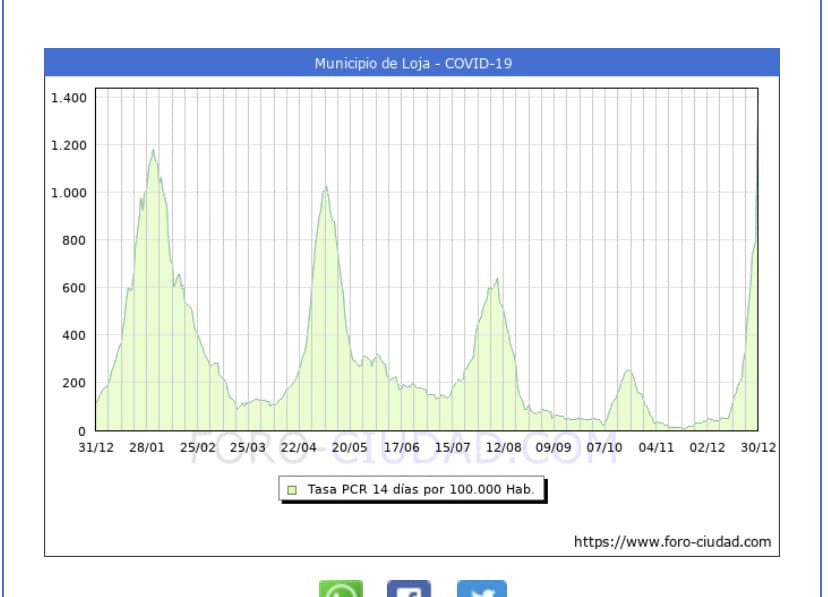The width and height of the screenshot is (828, 597).
Task: Click the 'Municipio de Loja - COVID-19' title bar
Action: (x=412, y=63)
